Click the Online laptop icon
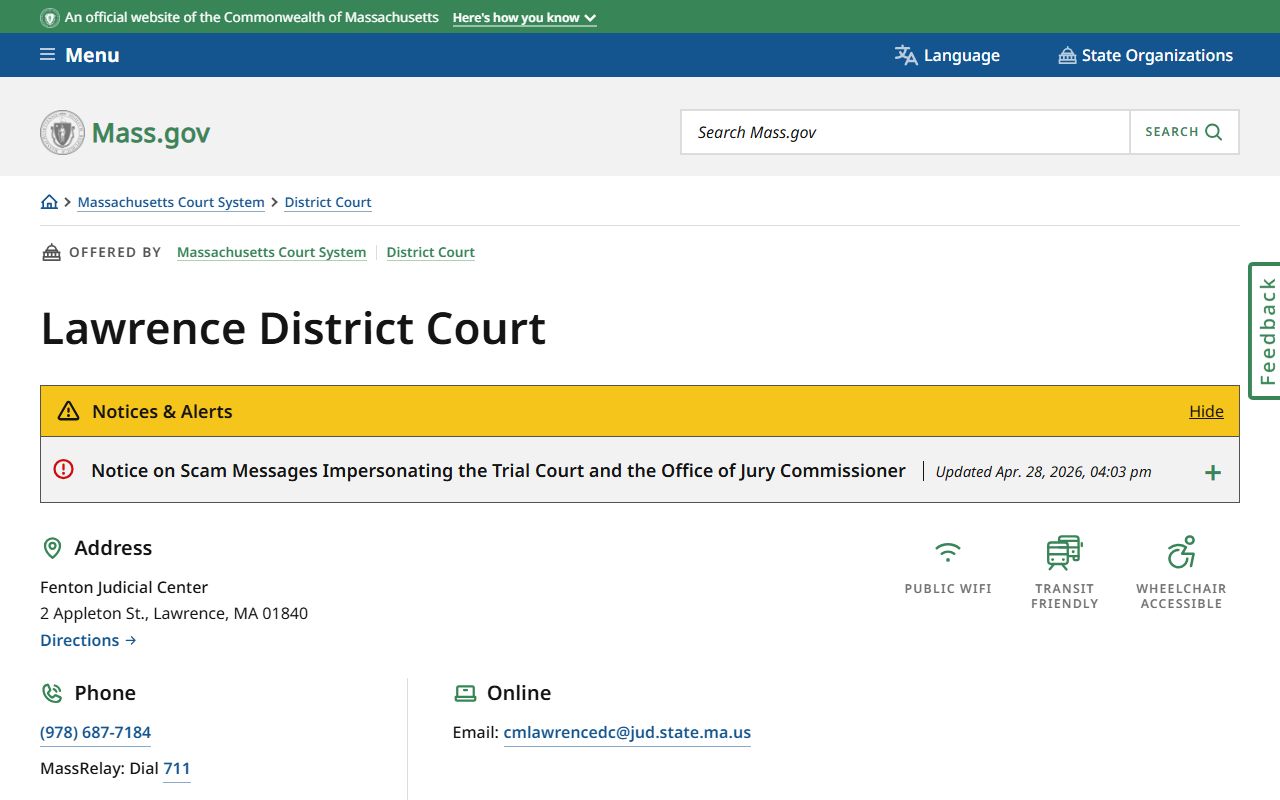Screen dimensions: 1280x800 coord(465,693)
